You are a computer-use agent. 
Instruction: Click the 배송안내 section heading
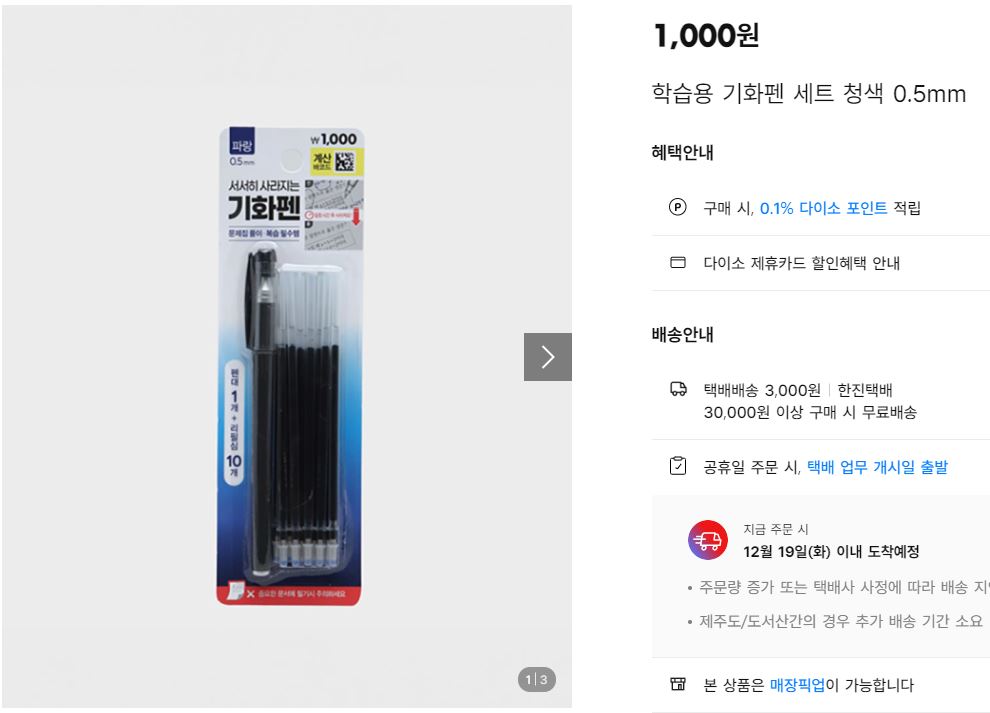[x=682, y=334]
